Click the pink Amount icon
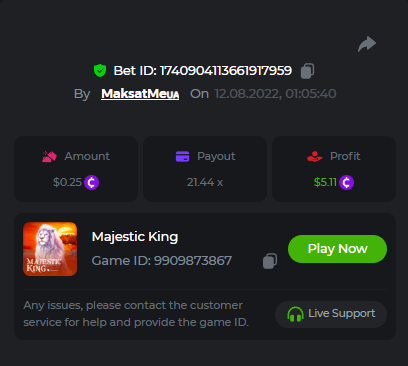408x366 pixels. 49,156
